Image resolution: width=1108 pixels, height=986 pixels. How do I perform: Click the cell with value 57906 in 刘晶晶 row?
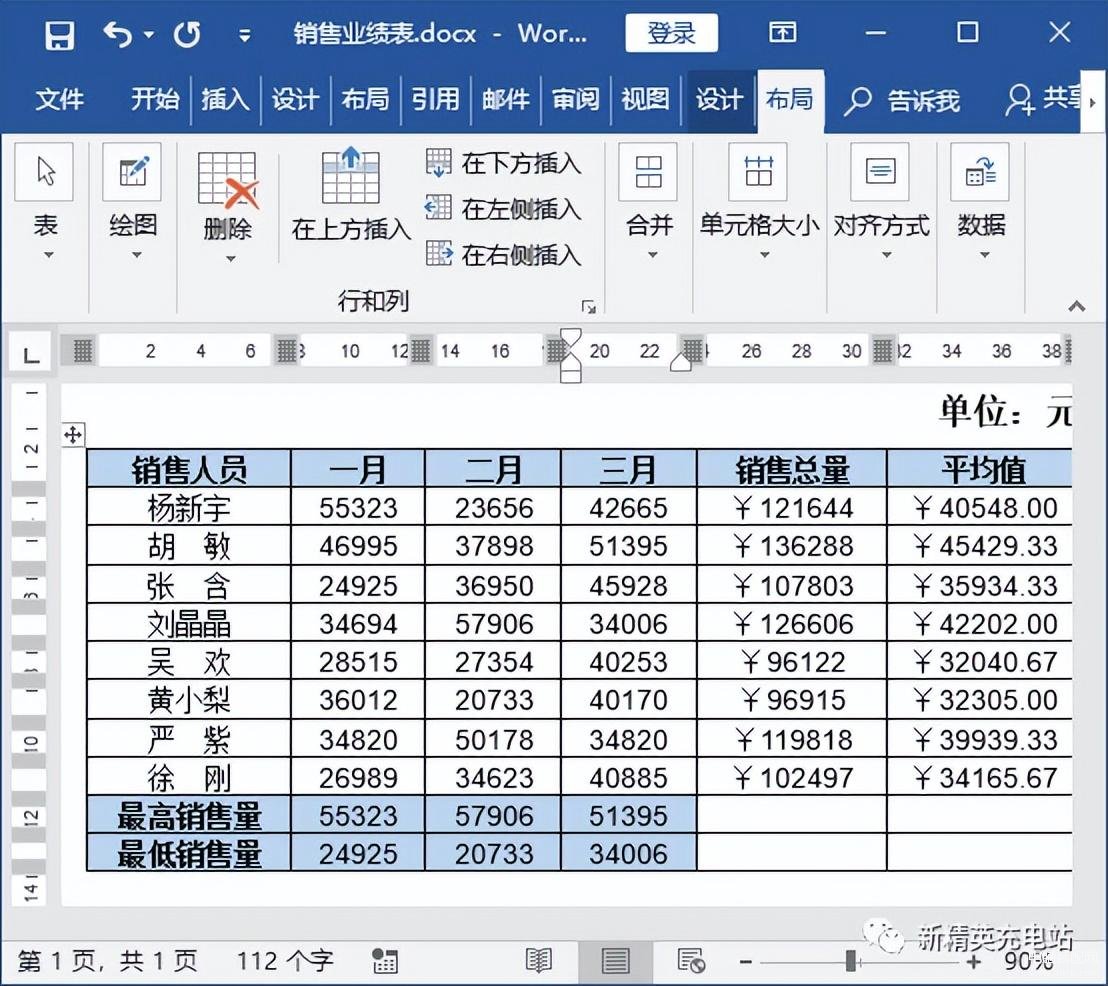(x=493, y=623)
